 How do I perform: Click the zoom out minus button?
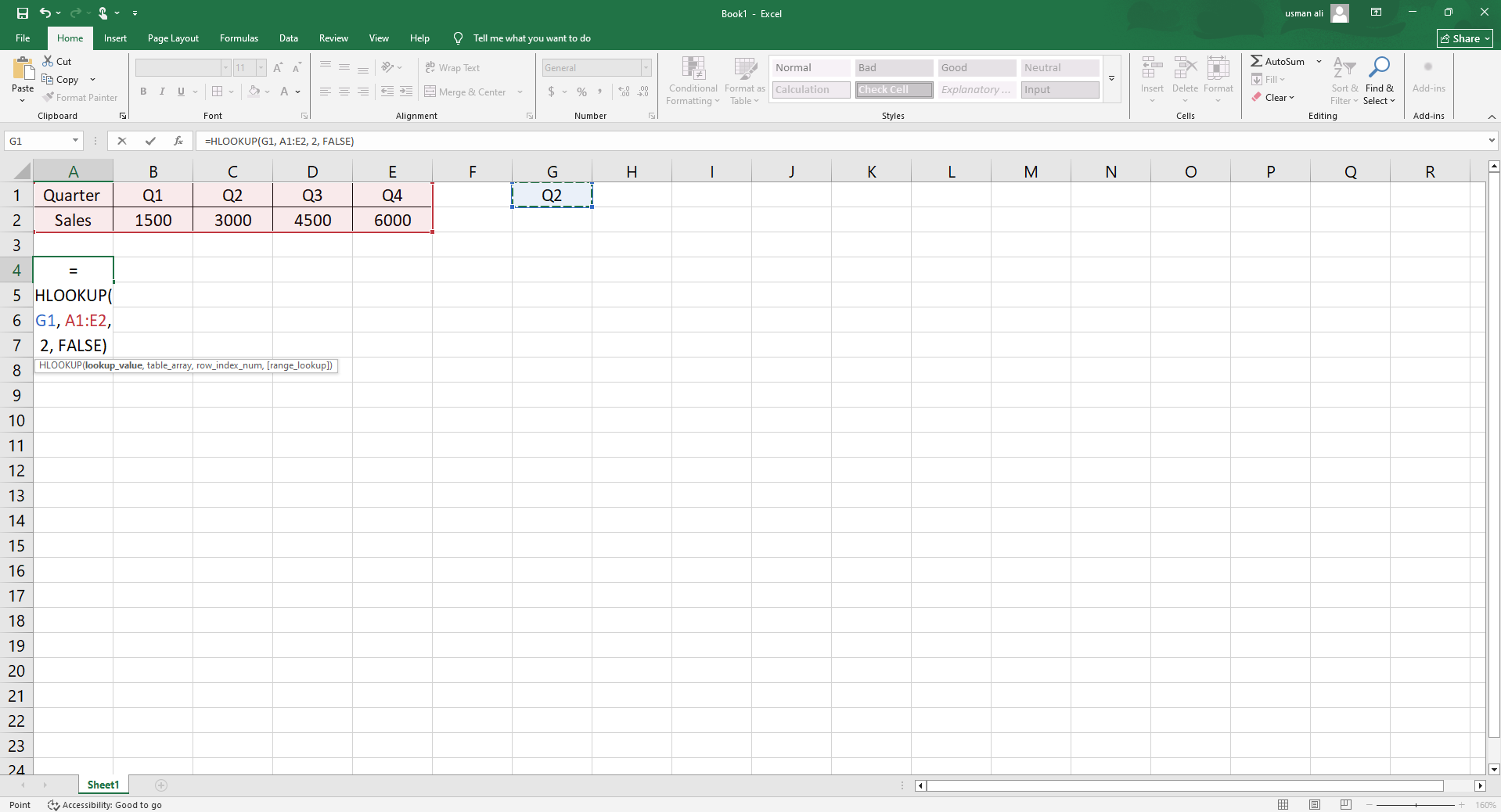(1370, 804)
